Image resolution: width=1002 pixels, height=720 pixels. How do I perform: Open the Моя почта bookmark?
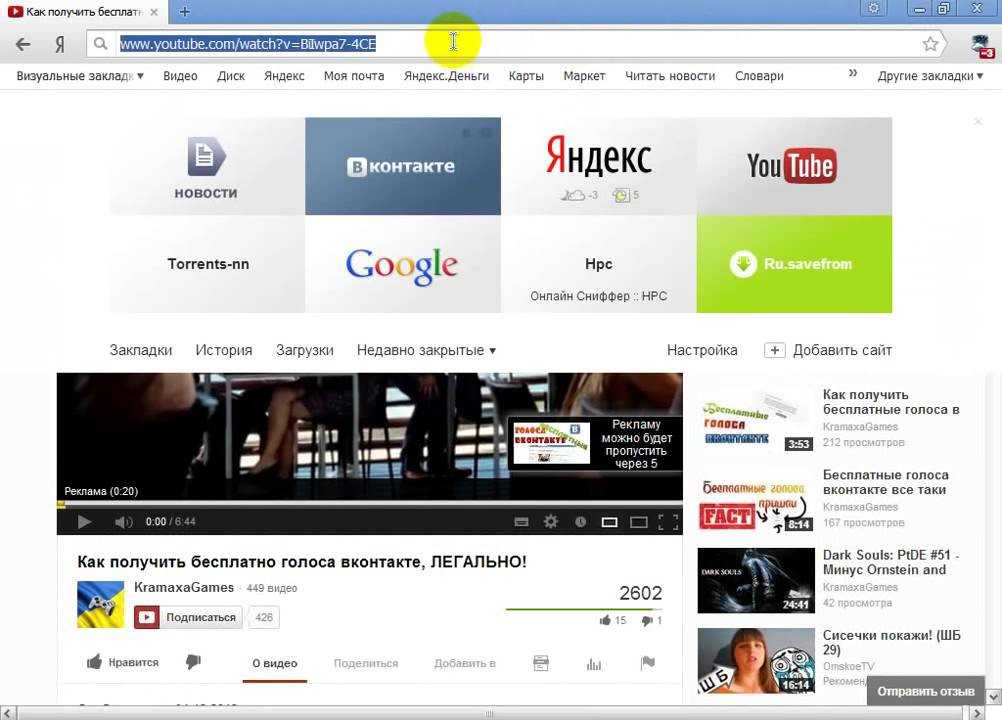(x=354, y=76)
